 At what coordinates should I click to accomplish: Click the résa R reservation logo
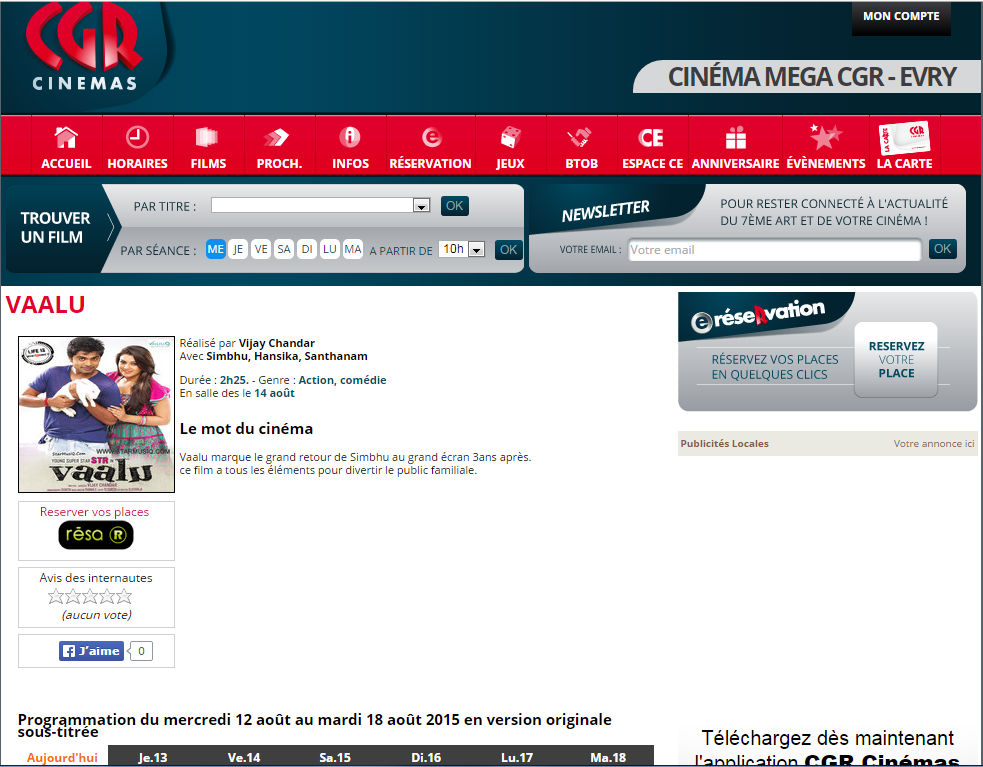96,535
